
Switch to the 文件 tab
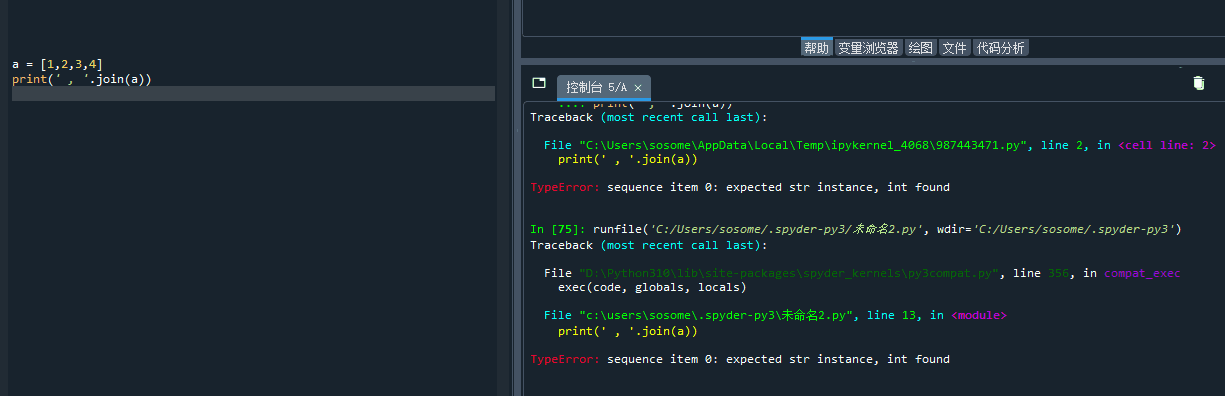954,48
